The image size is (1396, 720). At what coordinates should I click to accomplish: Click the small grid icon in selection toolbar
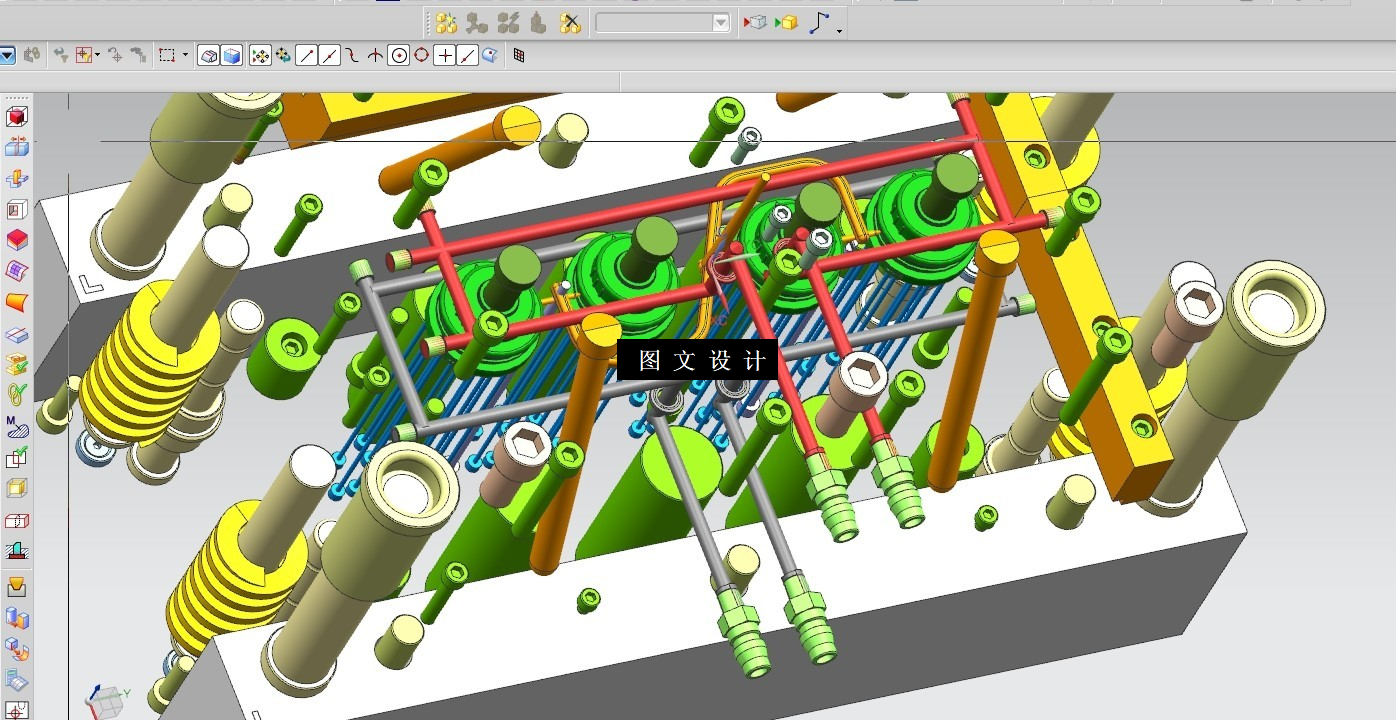pyautogui.click(x=518, y=56)
